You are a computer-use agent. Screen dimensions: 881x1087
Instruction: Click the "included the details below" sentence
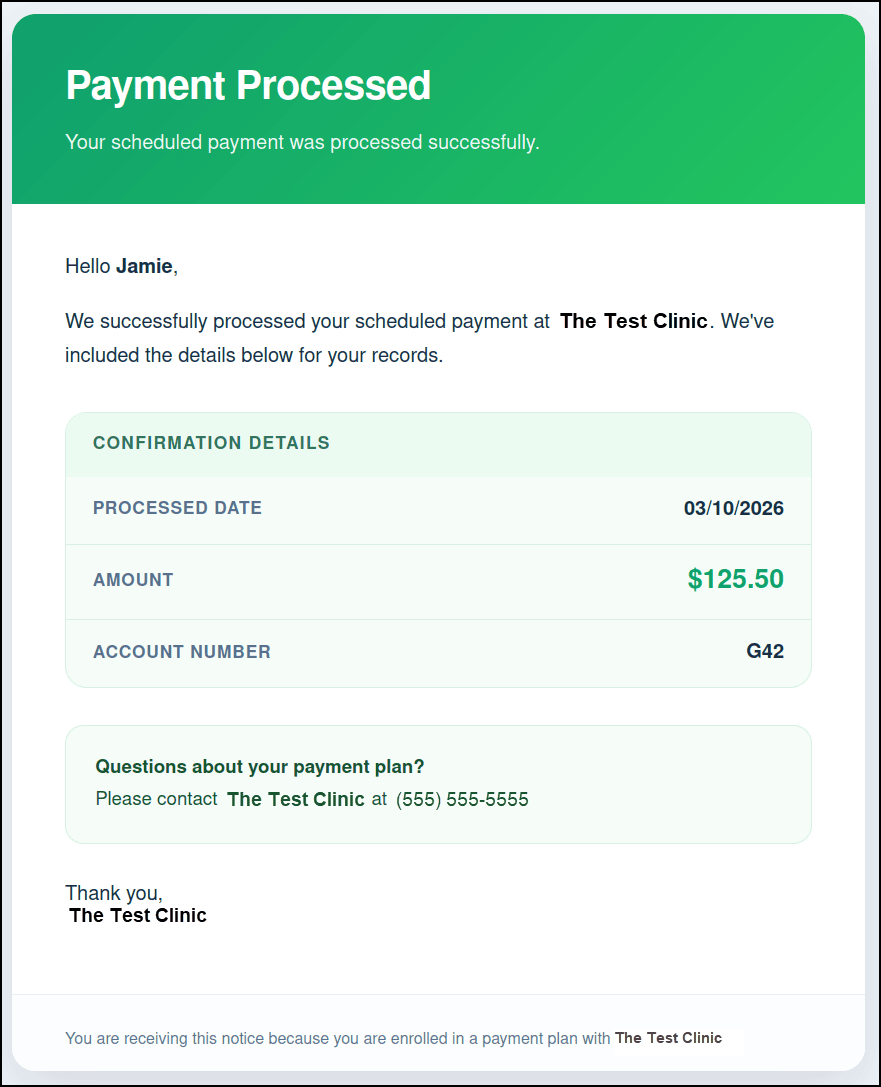(253, 355)
